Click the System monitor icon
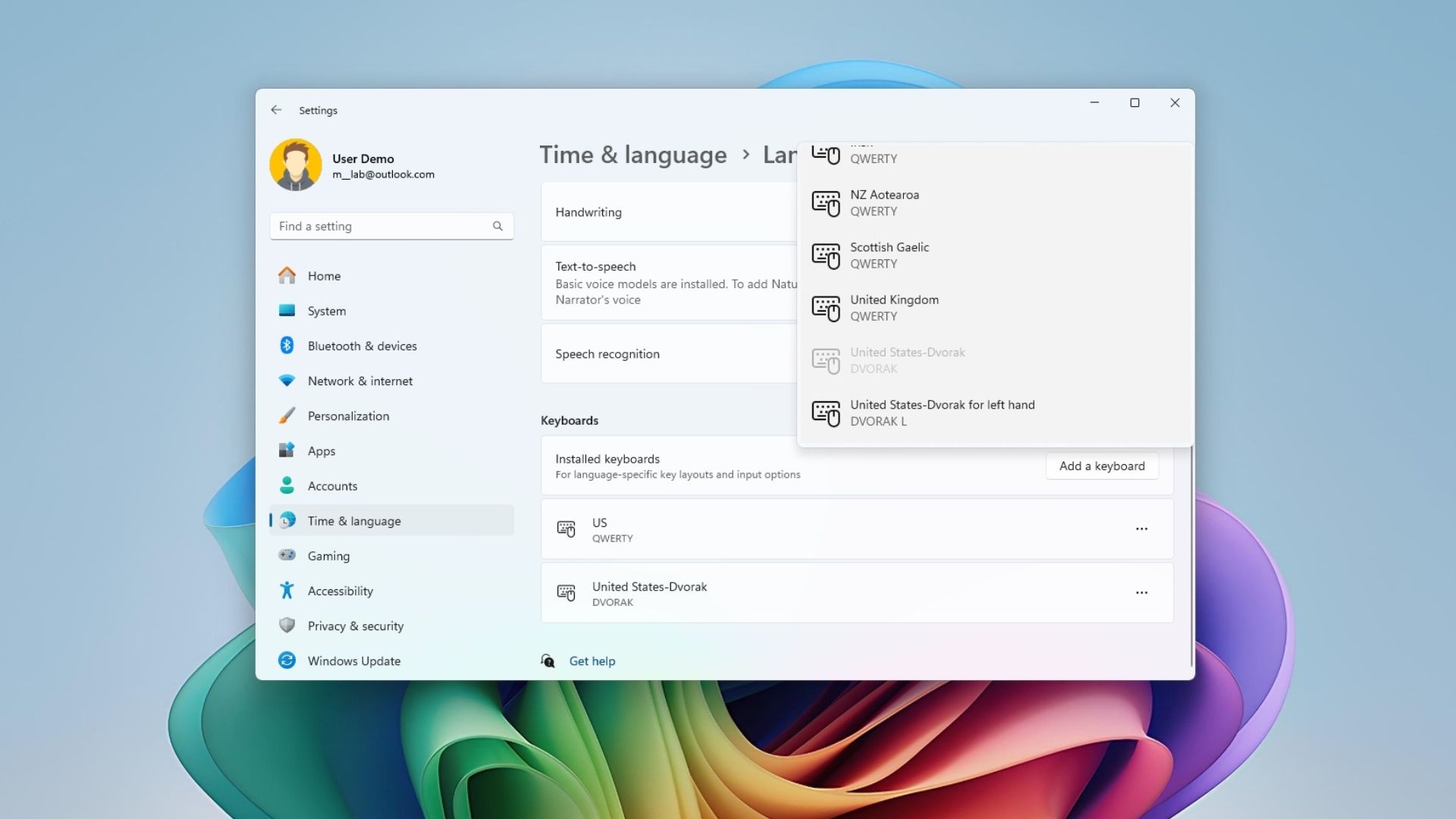Viewport: 1456px width, 819px height. (287, 310)
